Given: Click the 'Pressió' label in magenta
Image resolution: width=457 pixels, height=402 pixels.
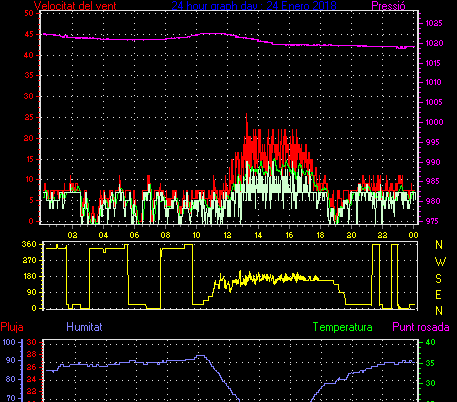Looking at the screenshot, I should coord(388,6).
